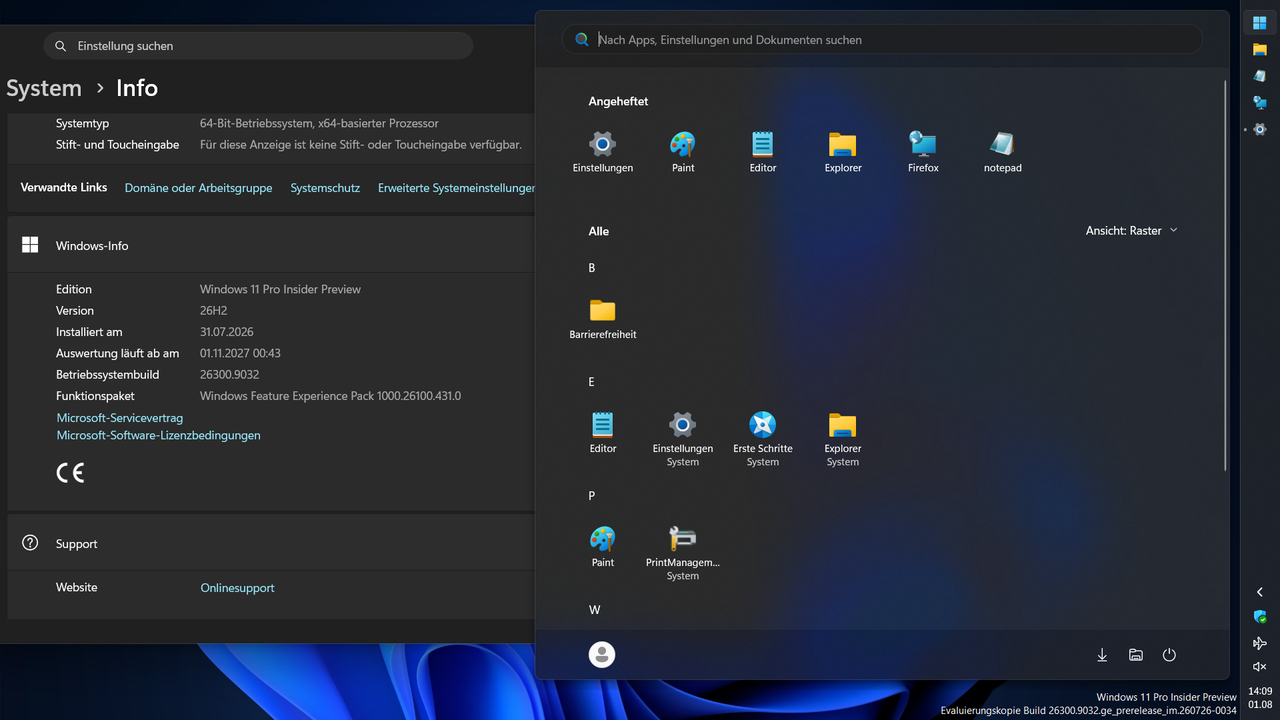This screenshot has width=1280, height=720.
Task: Show hidden tray icons with the chevron
Action: pos(1260,592)
